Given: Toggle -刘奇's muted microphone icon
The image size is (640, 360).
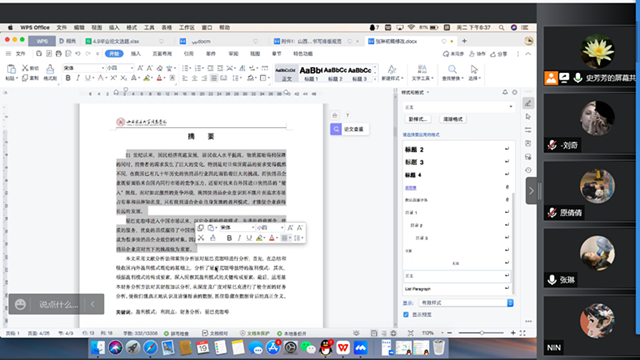Looking at the screenshot, I should tap(552, 145).
